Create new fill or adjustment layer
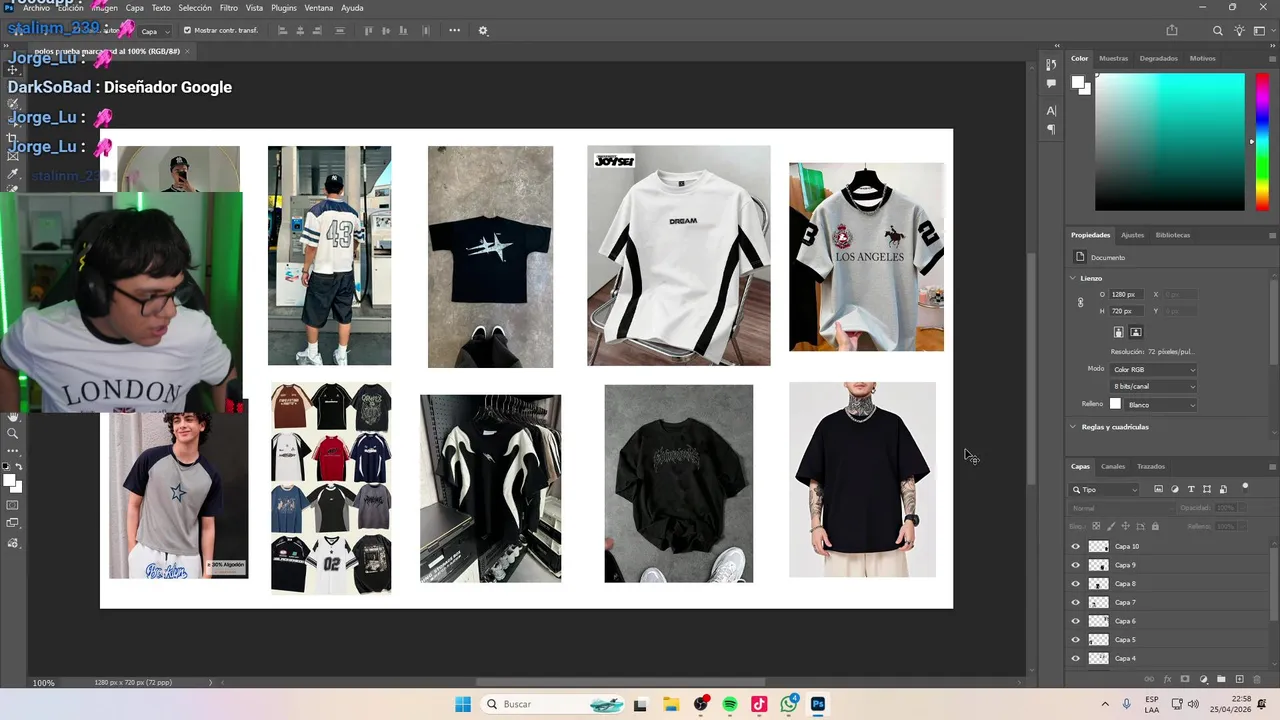The width and height of the screenshot is (1280, 720). (1203, 679)
